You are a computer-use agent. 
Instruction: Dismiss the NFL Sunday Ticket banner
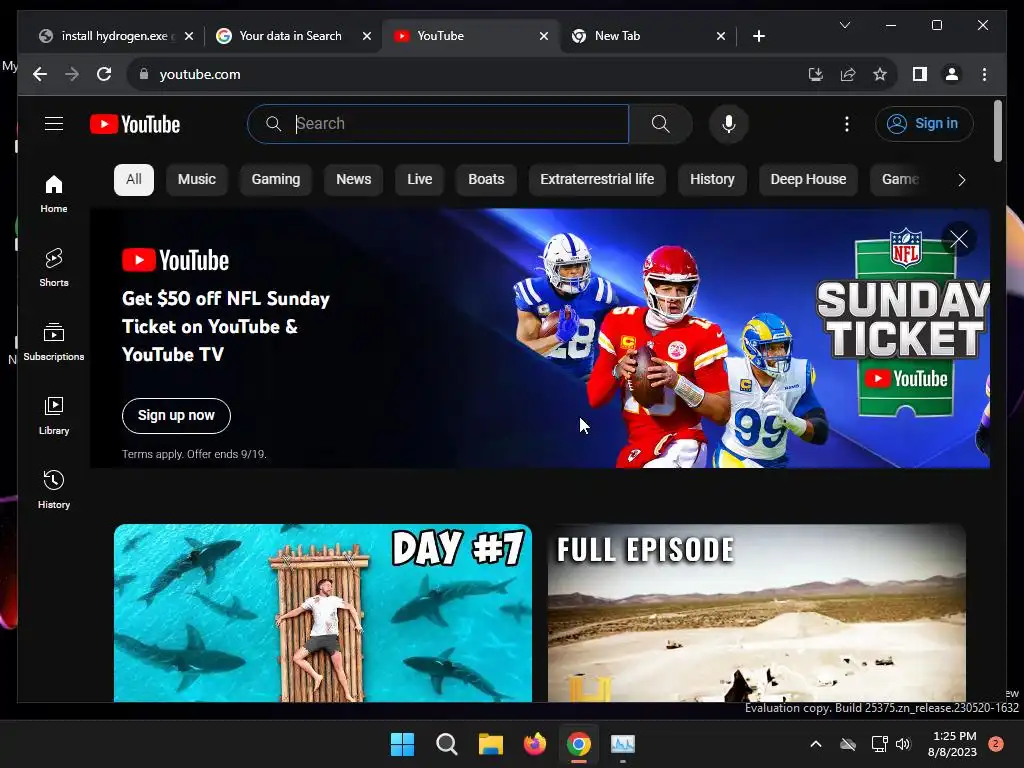click(x=958, y=239)
